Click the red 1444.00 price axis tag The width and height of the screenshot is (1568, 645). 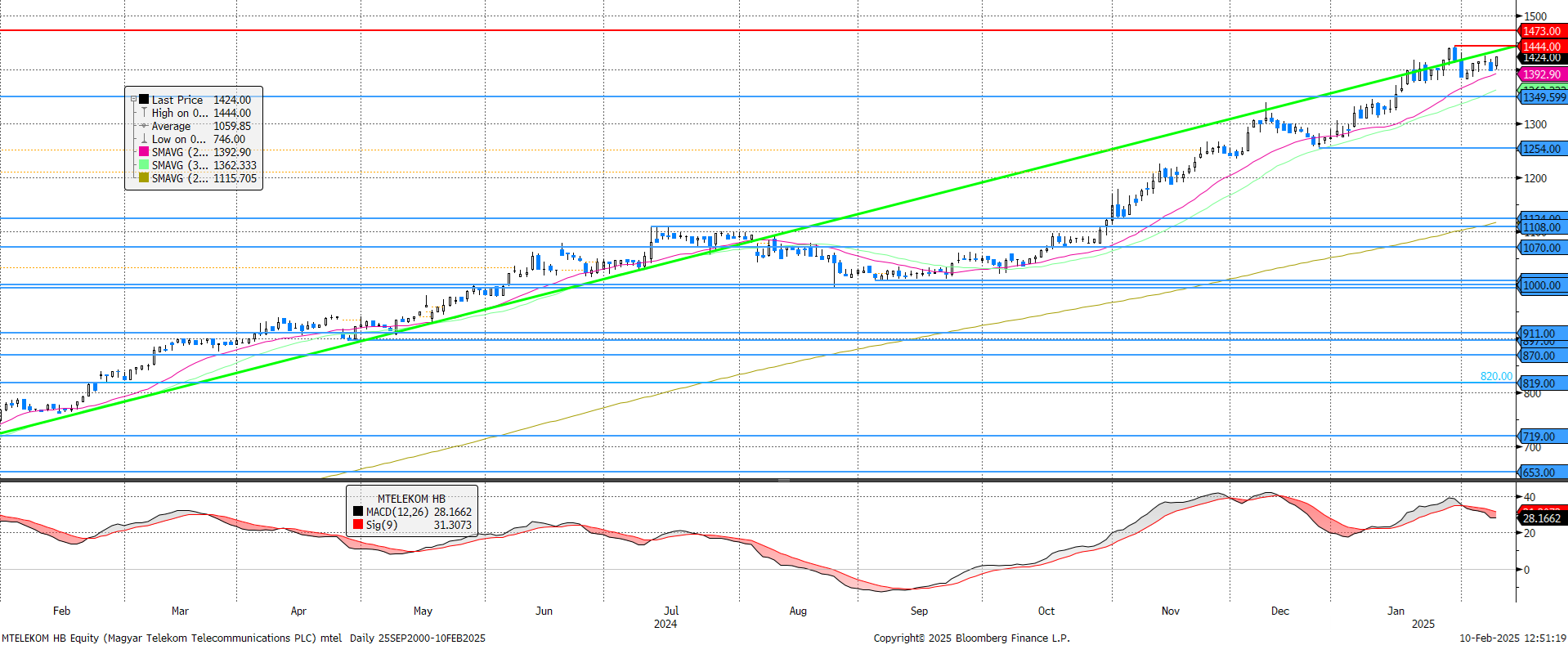pos(1542,47)
